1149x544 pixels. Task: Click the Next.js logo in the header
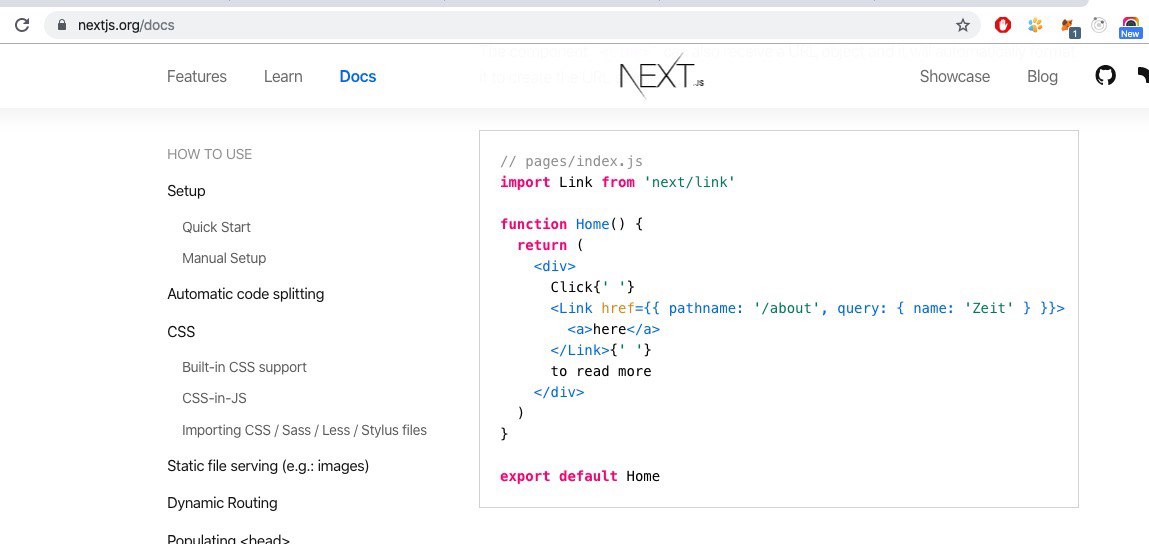click(x=662, y=76)
